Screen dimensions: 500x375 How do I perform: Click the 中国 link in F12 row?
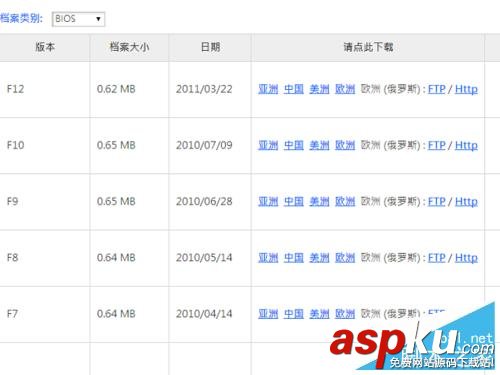click(x=294, y=89)
